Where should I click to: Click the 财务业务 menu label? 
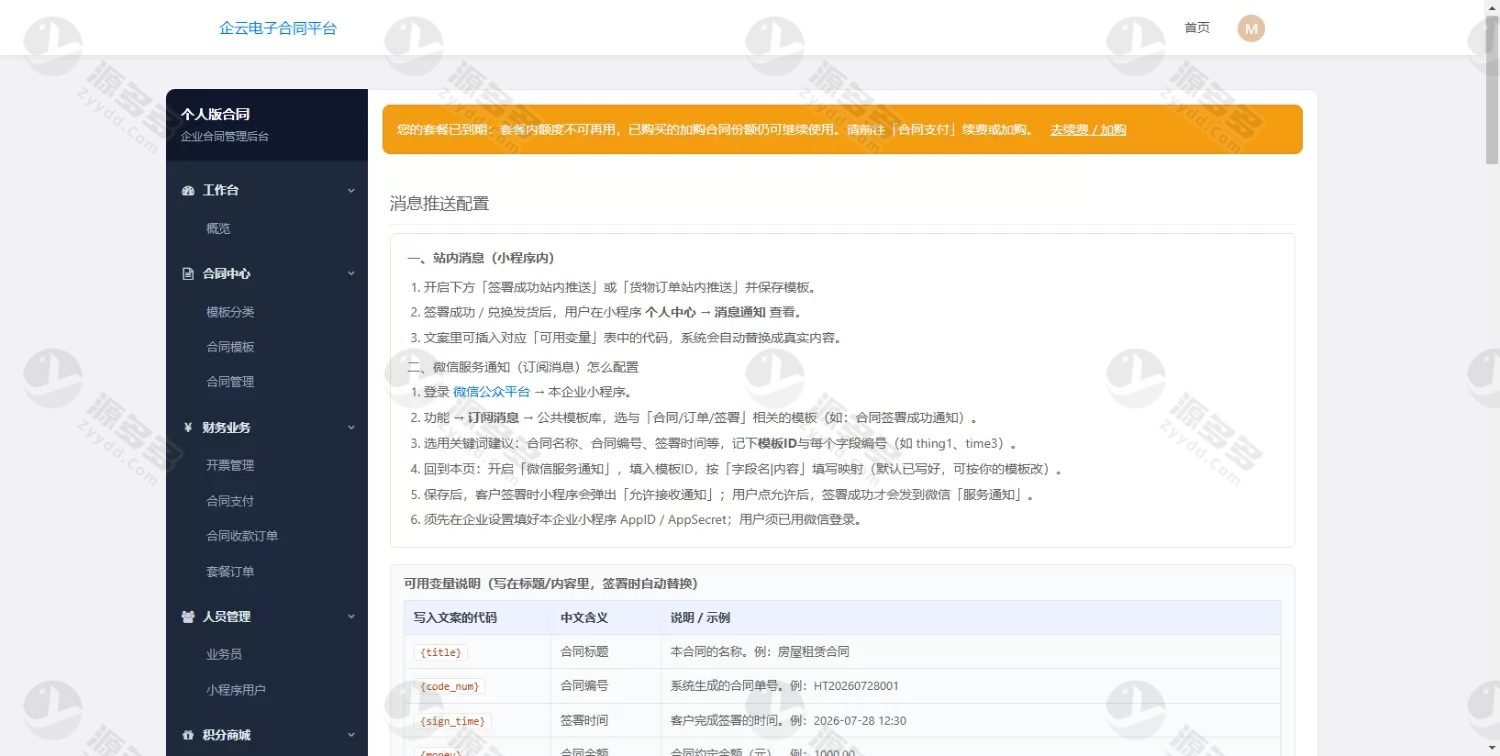click(226, 427)
